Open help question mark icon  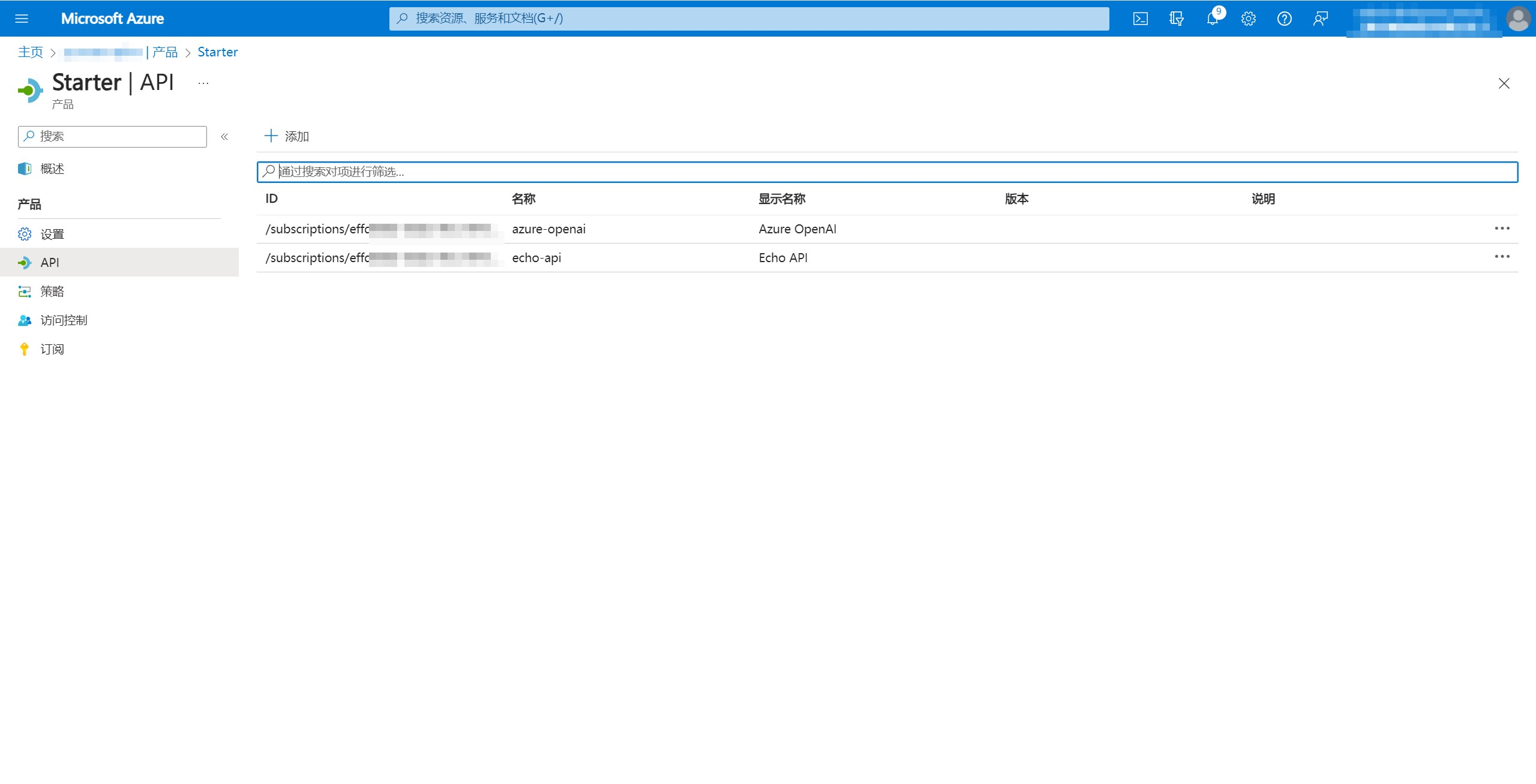1285,19
